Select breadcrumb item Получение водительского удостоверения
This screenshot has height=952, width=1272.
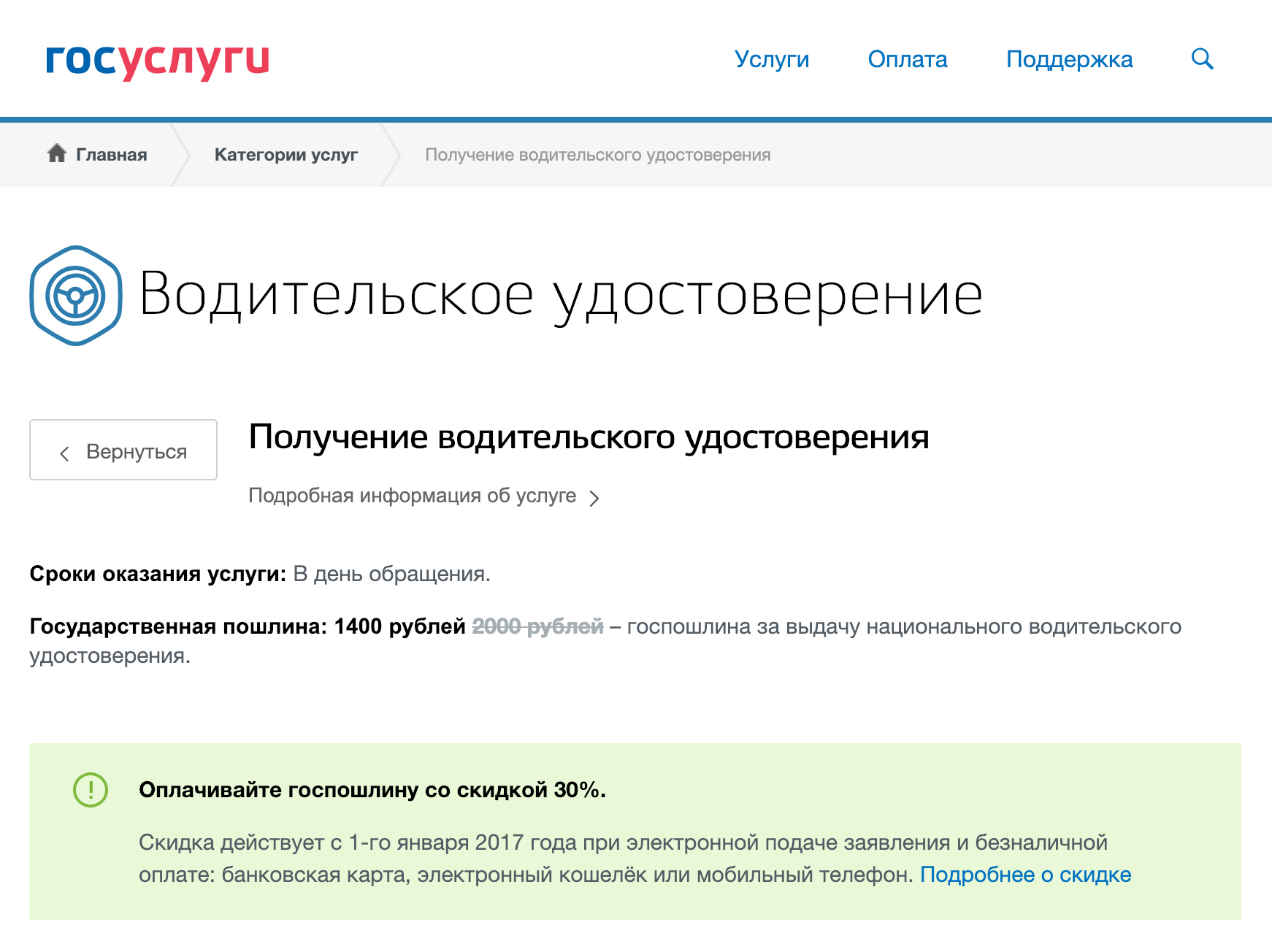point(597,154)
